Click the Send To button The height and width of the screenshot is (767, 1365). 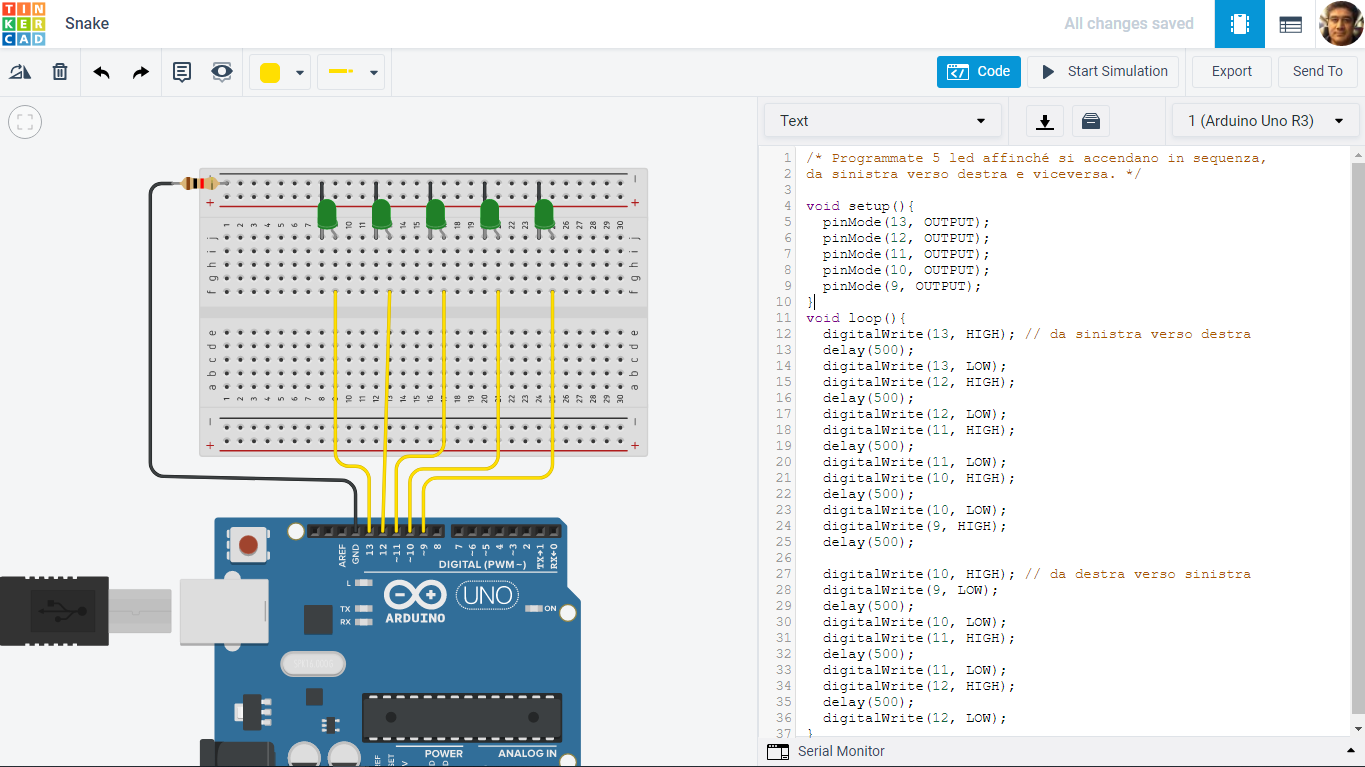tap(1317, 72)
